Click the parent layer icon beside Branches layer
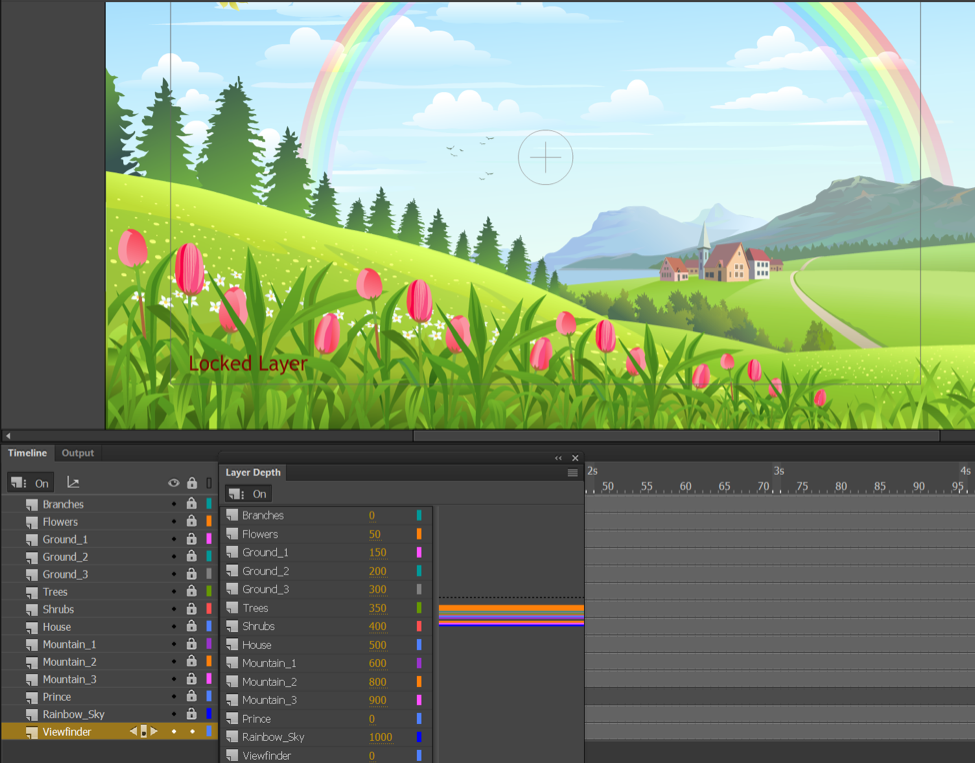 (31, 504)
